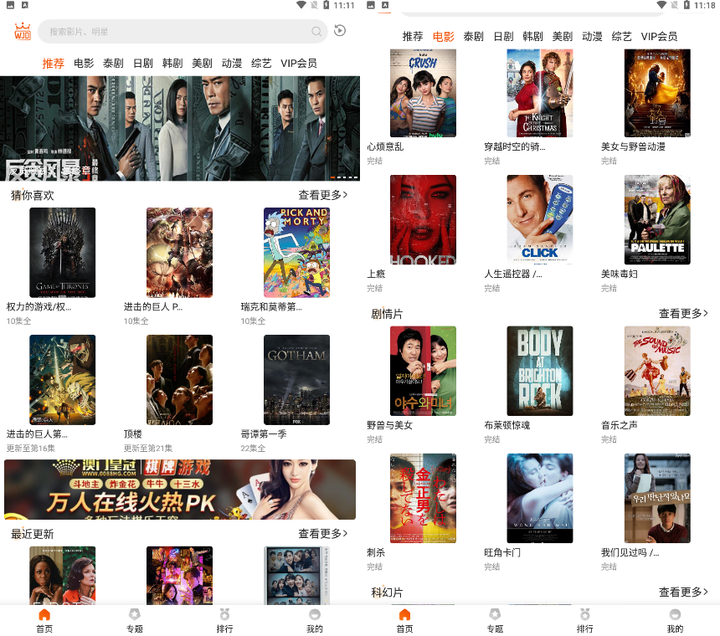Click the title 布莱顿惊魂
Viewport: 720px width, 636px height.
[x=507, y=425]
